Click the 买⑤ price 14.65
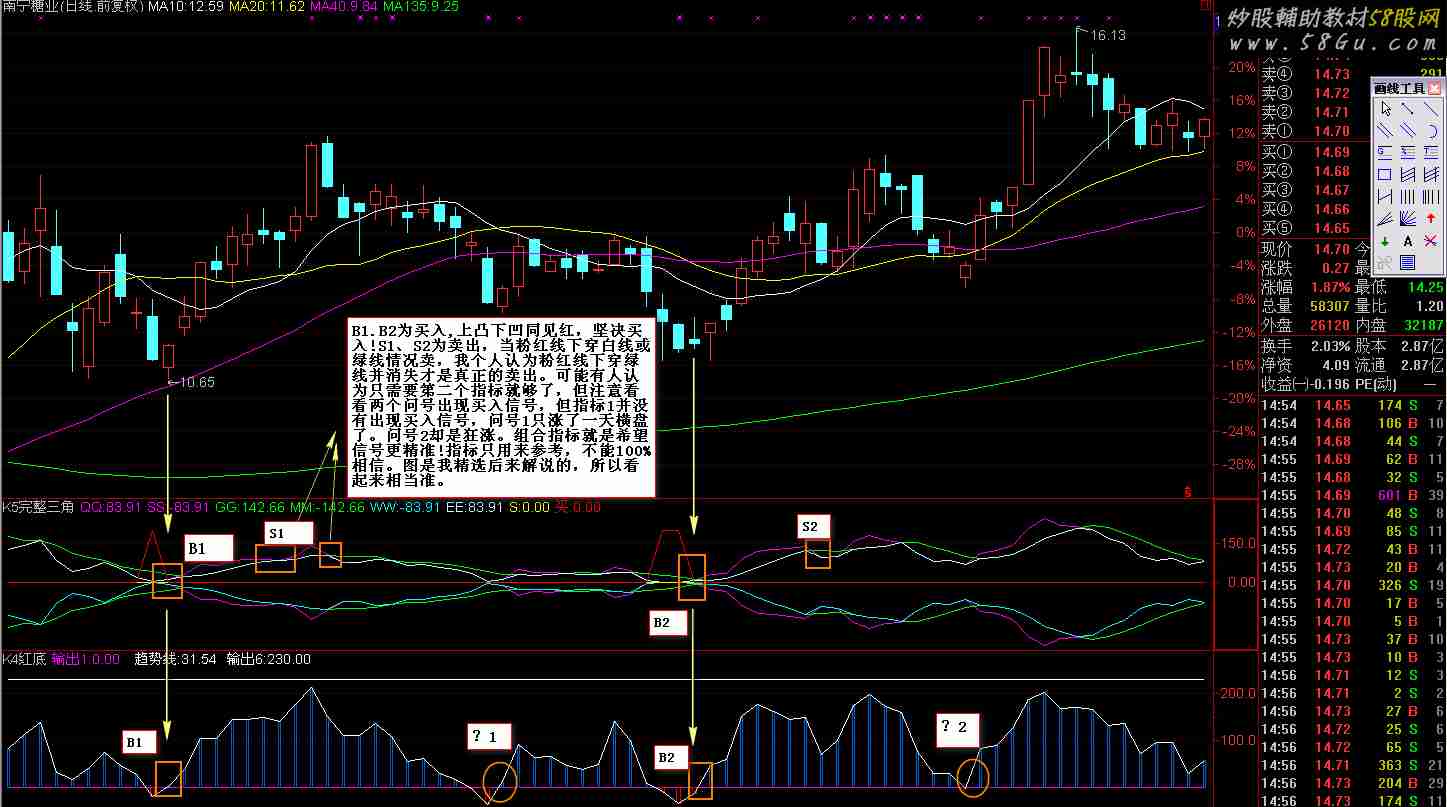Image resolution: width=1447 pixels, height=807 pixels. pyautogui.click(x=1332, y=228)
